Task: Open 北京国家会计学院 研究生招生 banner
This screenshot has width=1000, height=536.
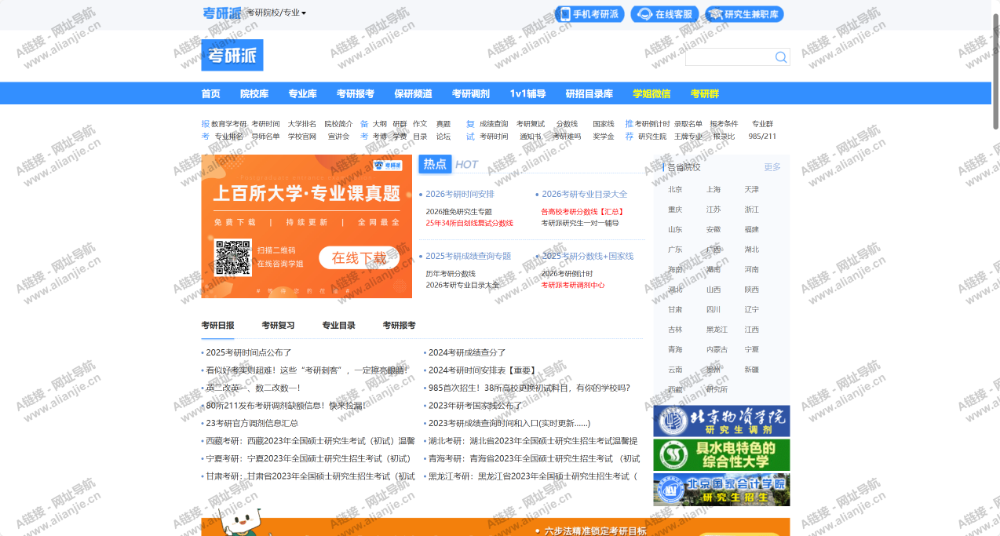Action: point(721,489)
